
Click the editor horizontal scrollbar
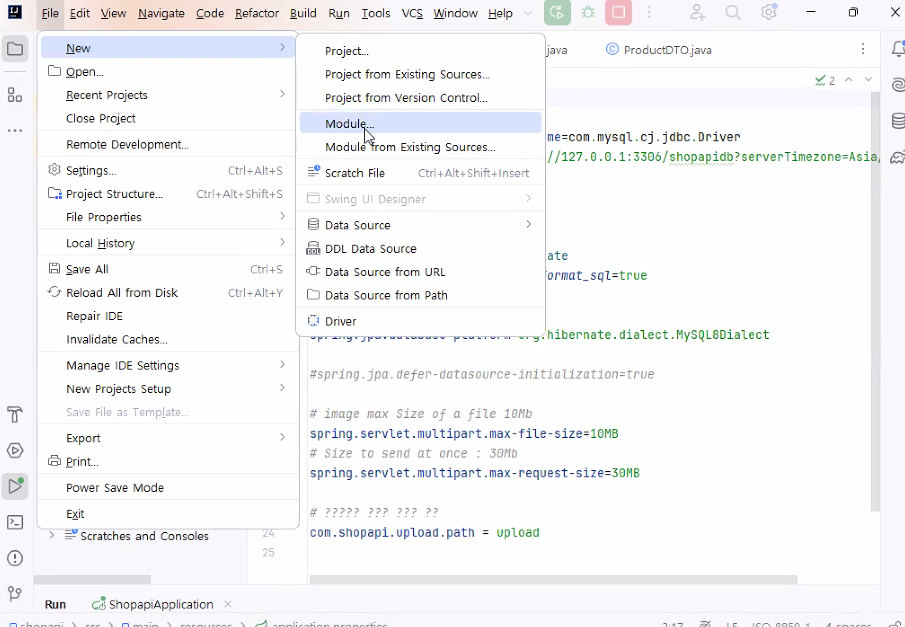click(x=554, y=579)
